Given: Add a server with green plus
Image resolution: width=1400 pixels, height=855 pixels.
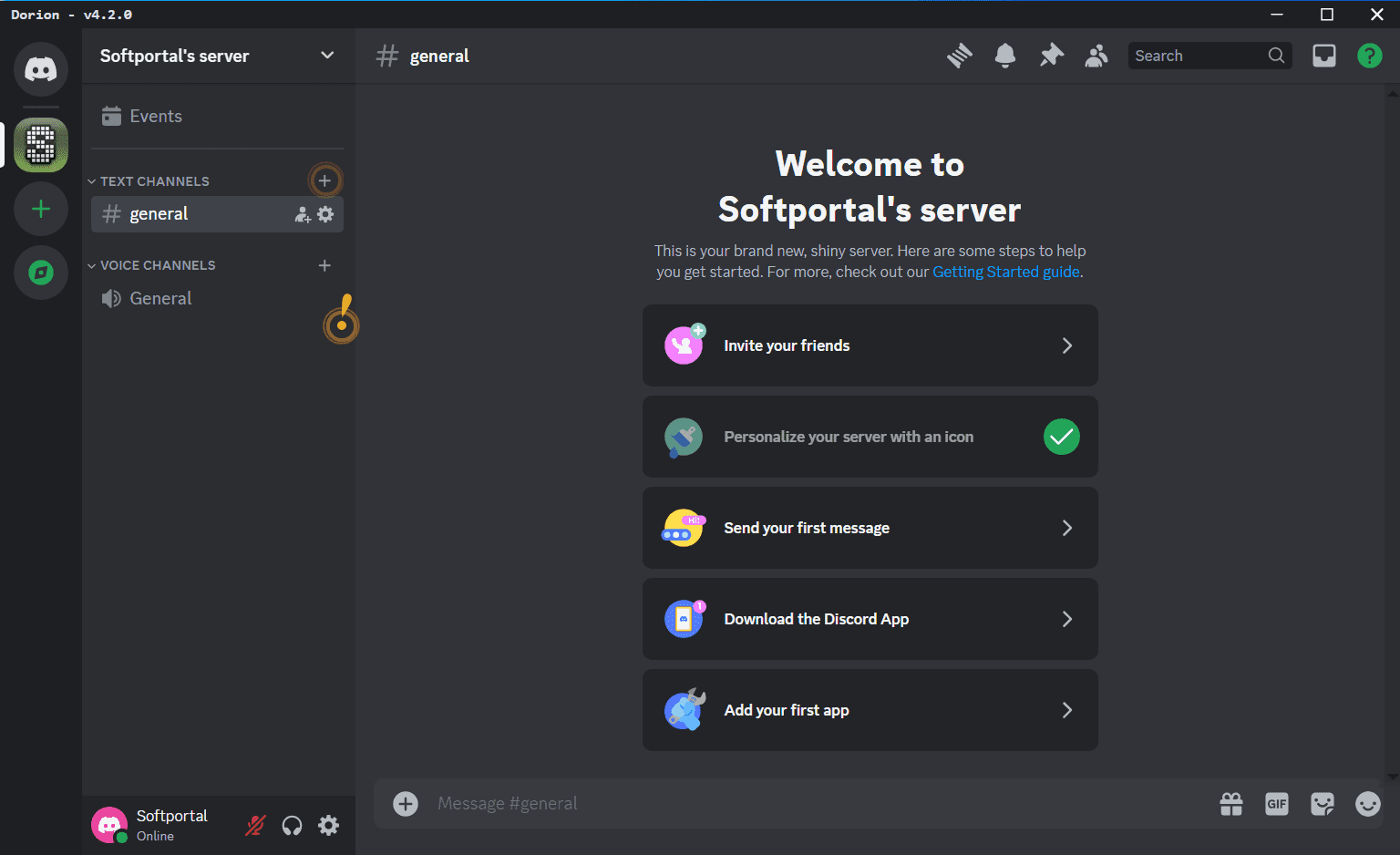Looking at the screenshot, I should click(41, 209).
